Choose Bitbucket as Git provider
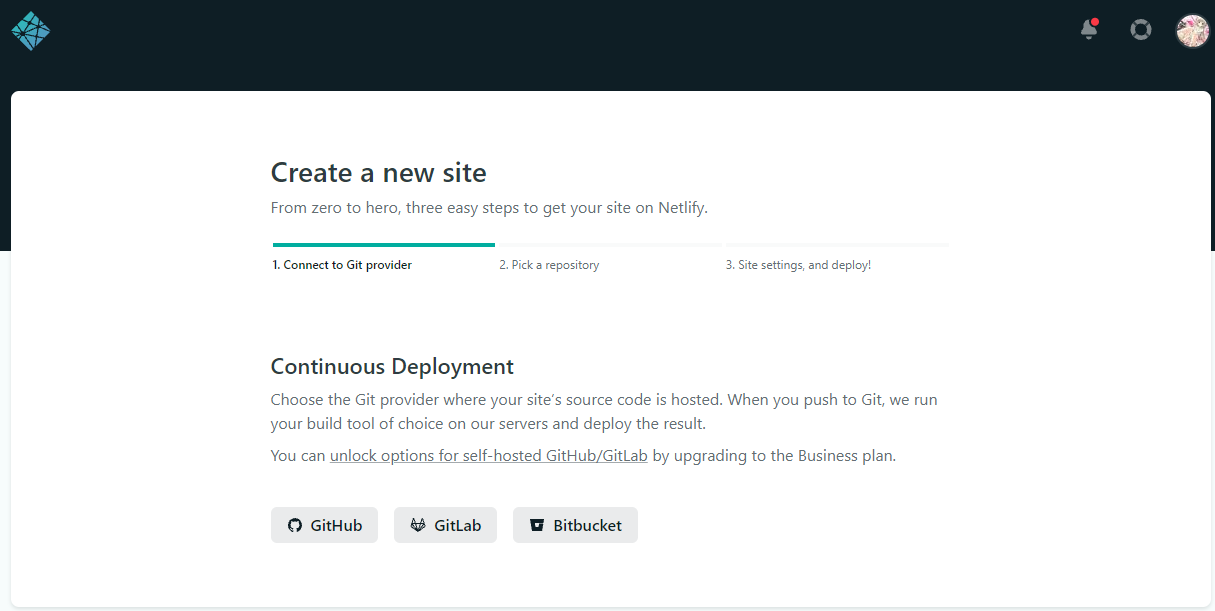This screenshot has height=611, width=1215. coord(575,524)
